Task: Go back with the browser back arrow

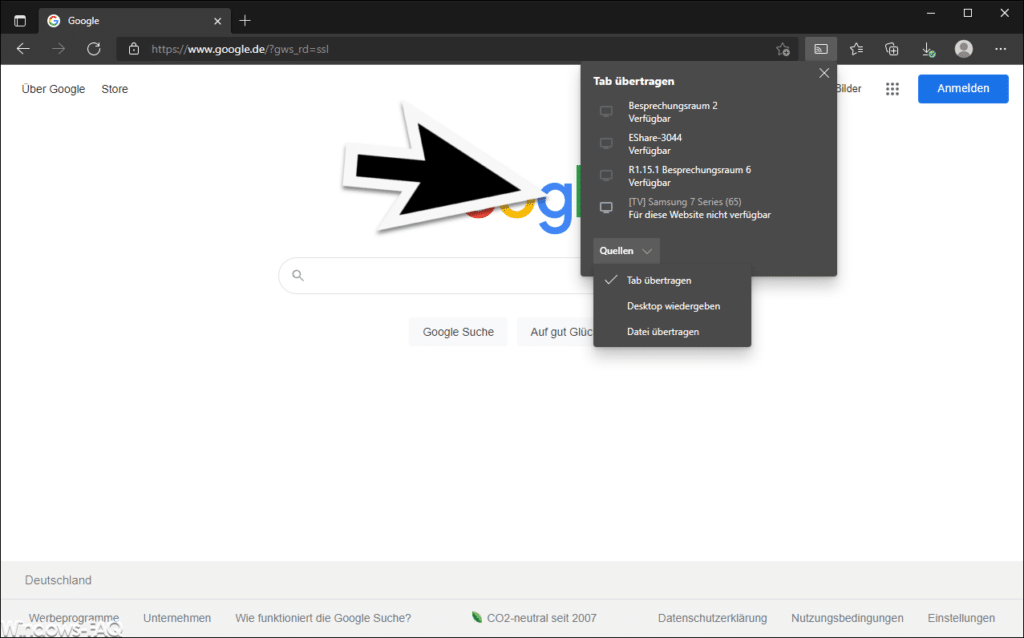Action: click(24, 49)
